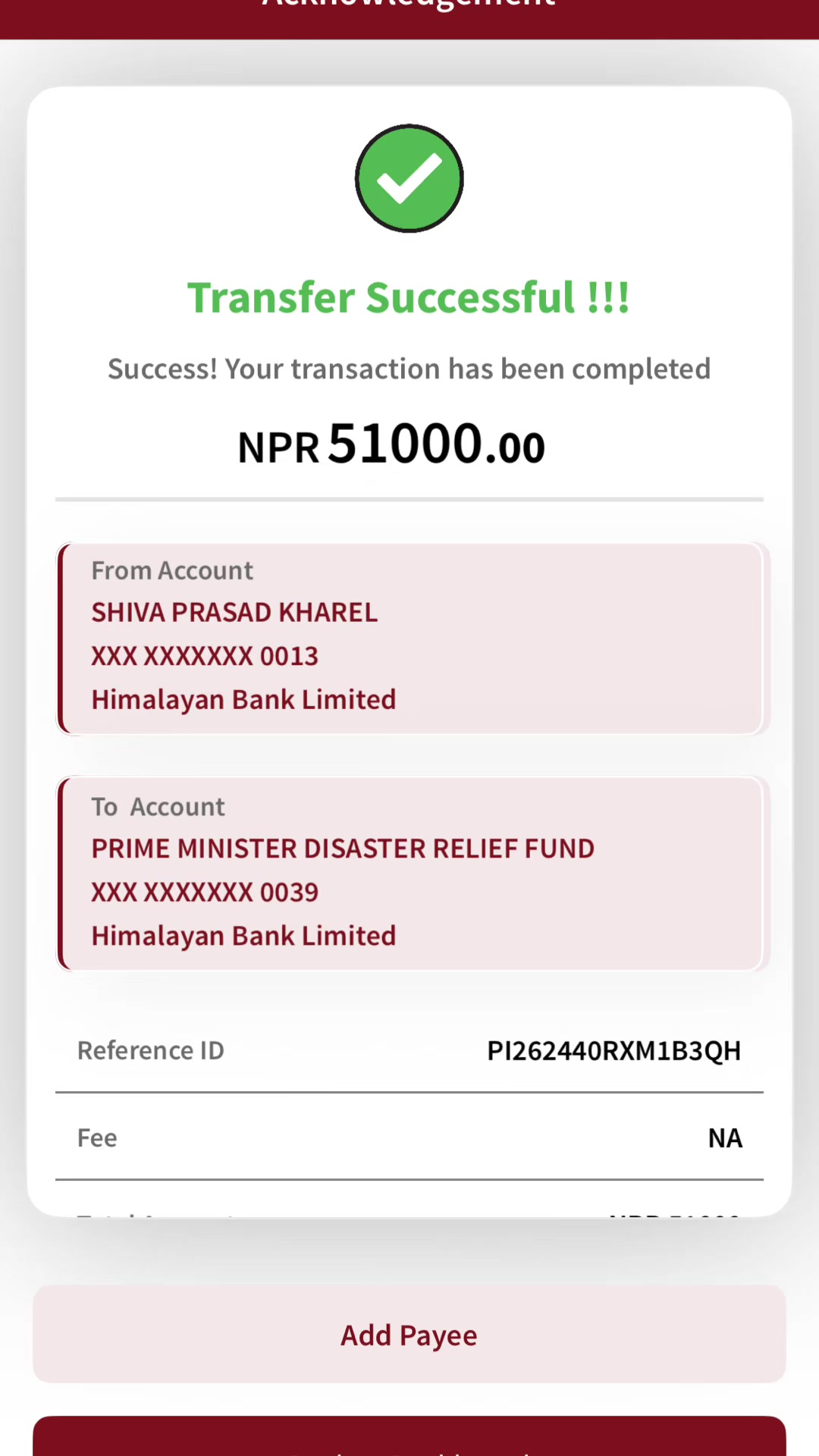Click Himalayan Bank Limited under From Account
This screenshot has width=819, height=1456.
pos(243,699)
